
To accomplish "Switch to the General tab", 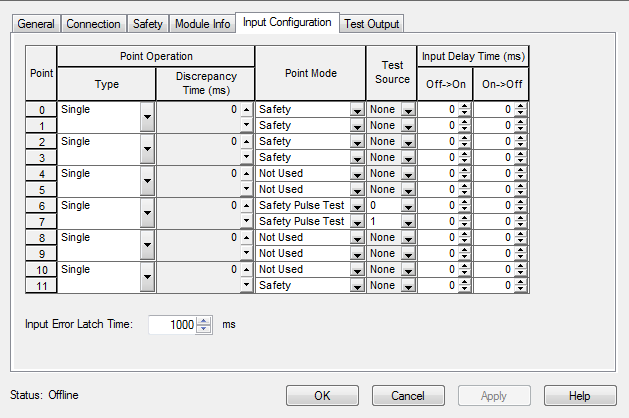I will (36, 24).
